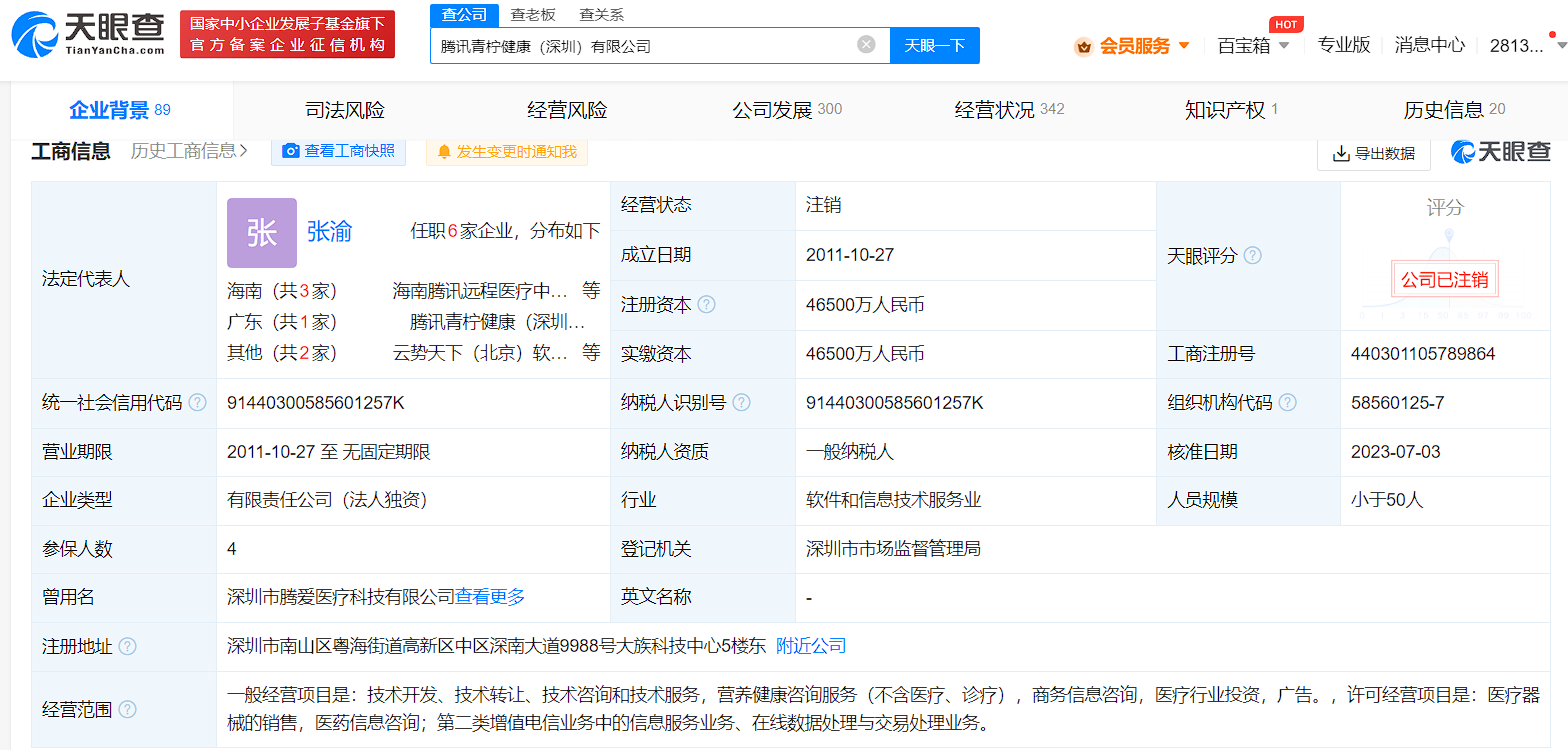The width and height of the screenshot is (1568, 750).
Task: Click 工商注册号 value 440301105789864
Action: (1423, 354)
